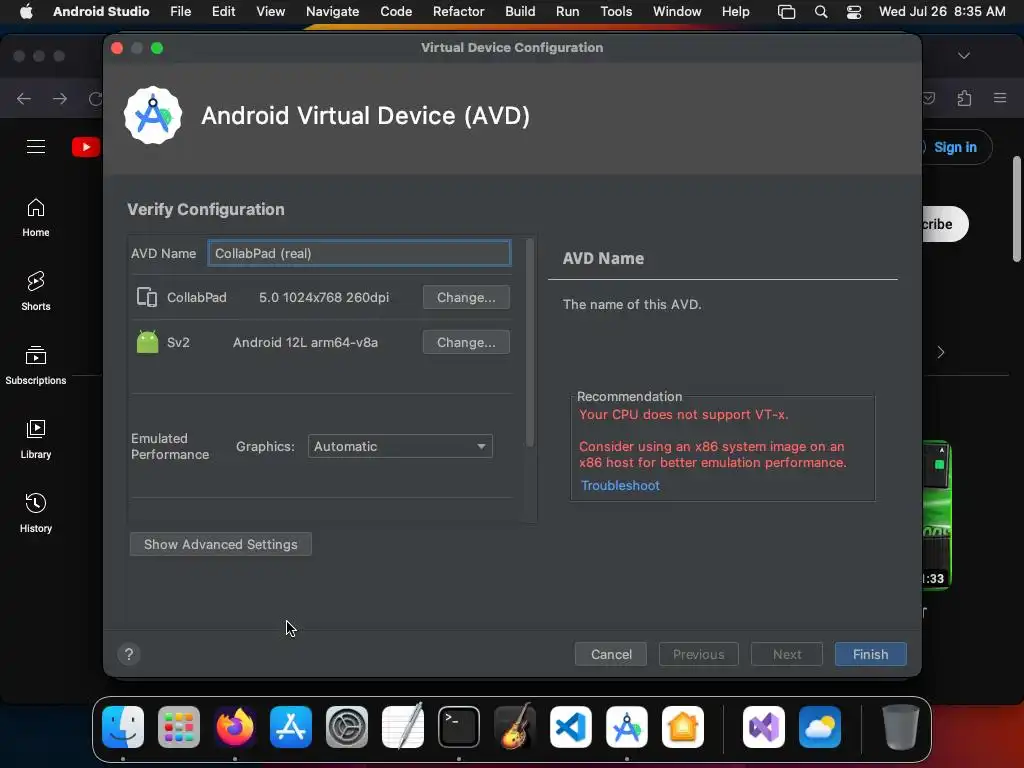Click next chevron in YouTube page

[940, 353]
